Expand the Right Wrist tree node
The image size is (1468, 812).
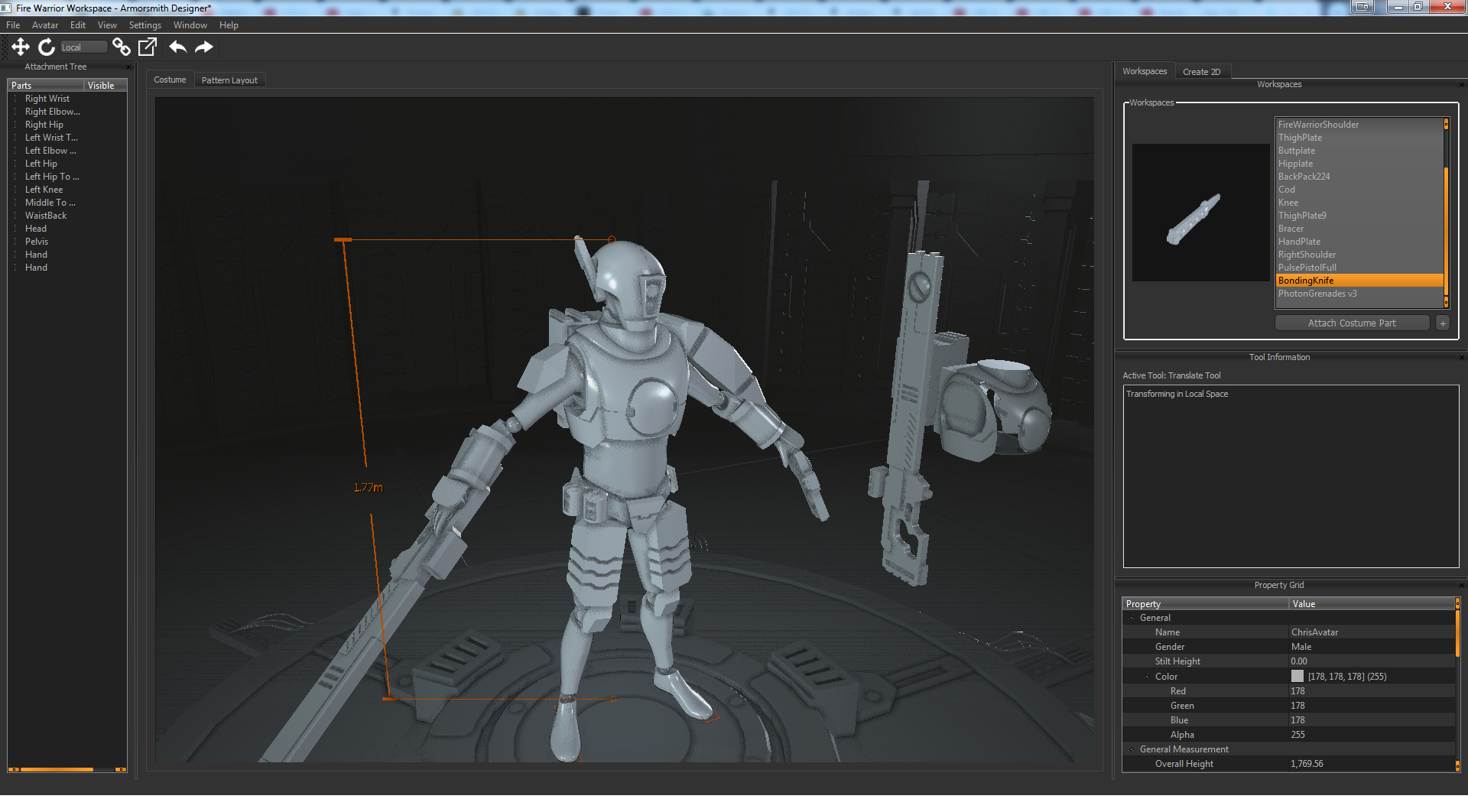[x=15, y=99]
